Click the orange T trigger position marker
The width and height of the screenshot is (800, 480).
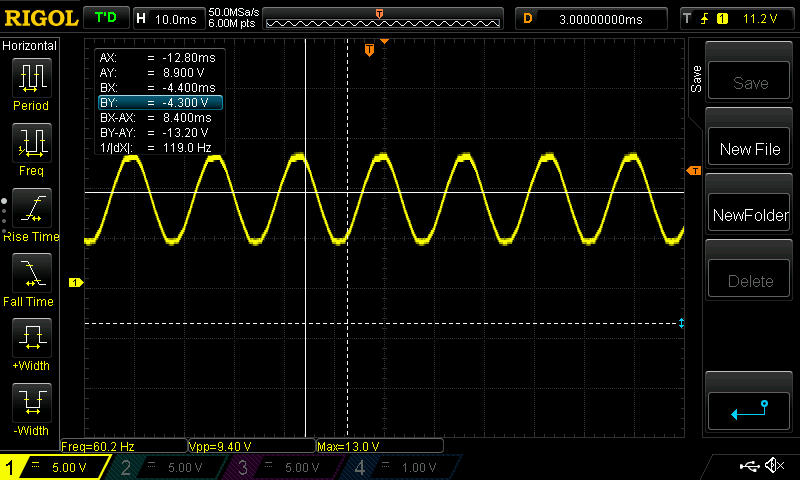tap(369, 49)
